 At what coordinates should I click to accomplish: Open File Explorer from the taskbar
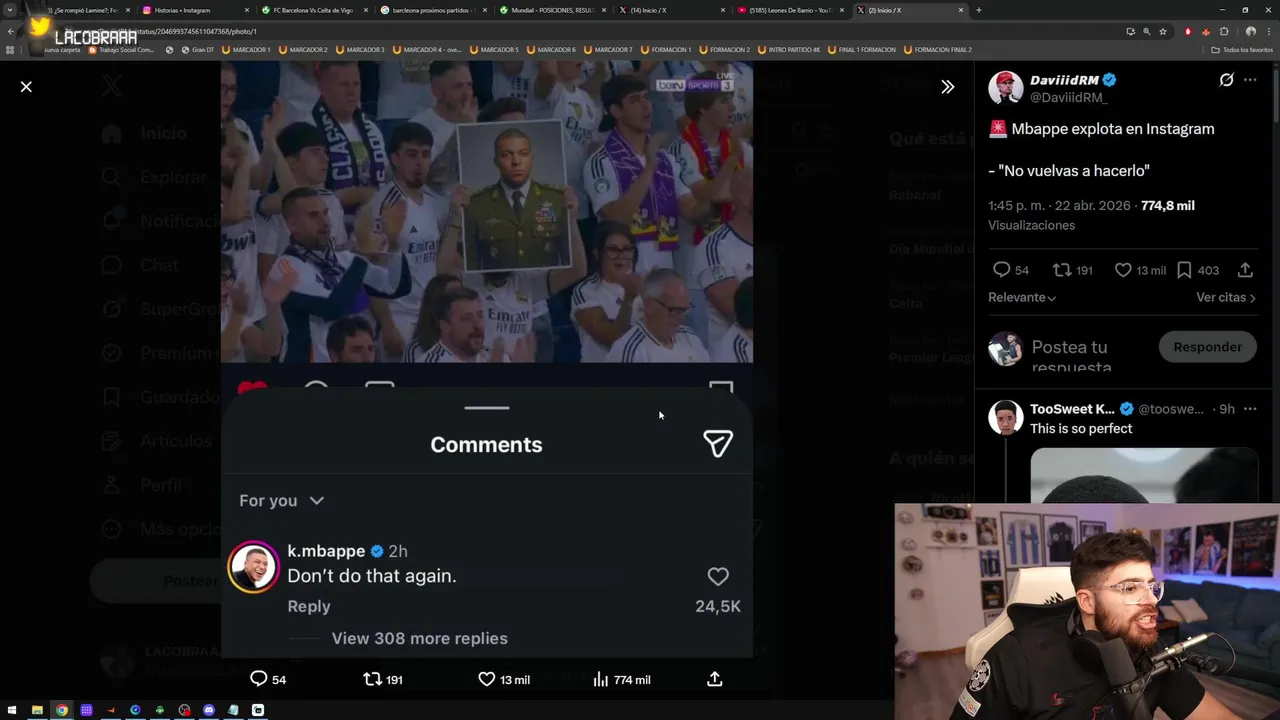(37, 710)
